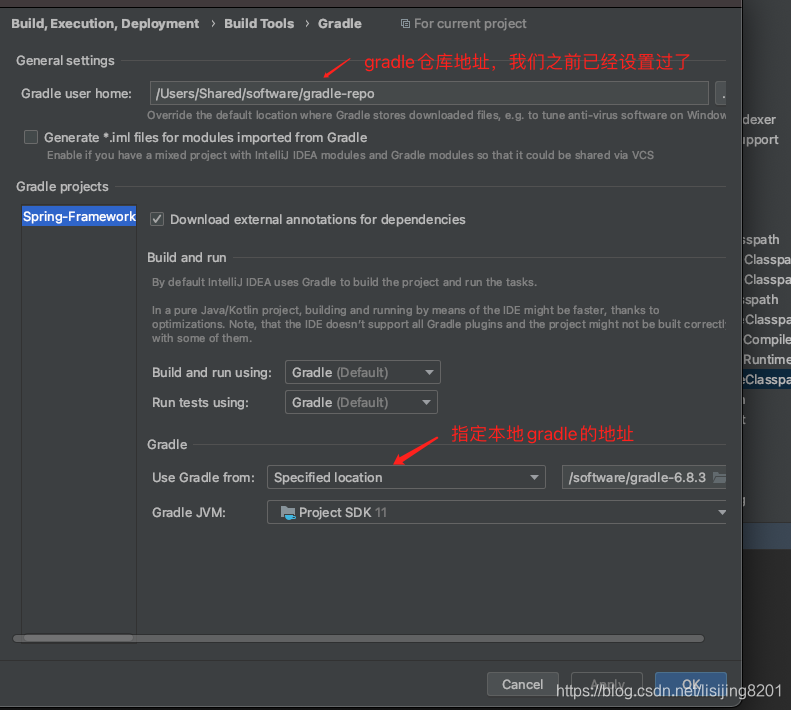Click 'For current project' label
This screenshot has height=710, width=791.
click(470, 24)
